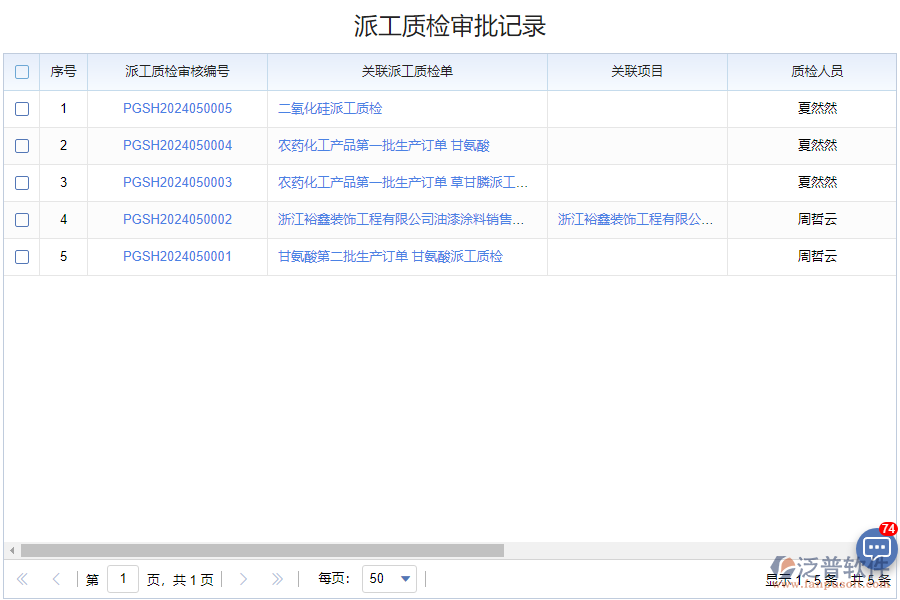Click the 质检人员 column header
This screenshot has width=900, height=600.
pos(817,71)
